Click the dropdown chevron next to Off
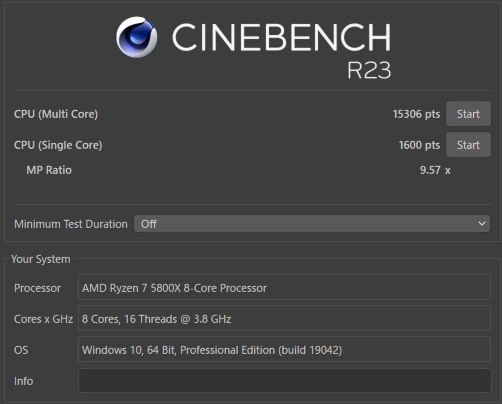The image size is (502, 404). point(482,224)
